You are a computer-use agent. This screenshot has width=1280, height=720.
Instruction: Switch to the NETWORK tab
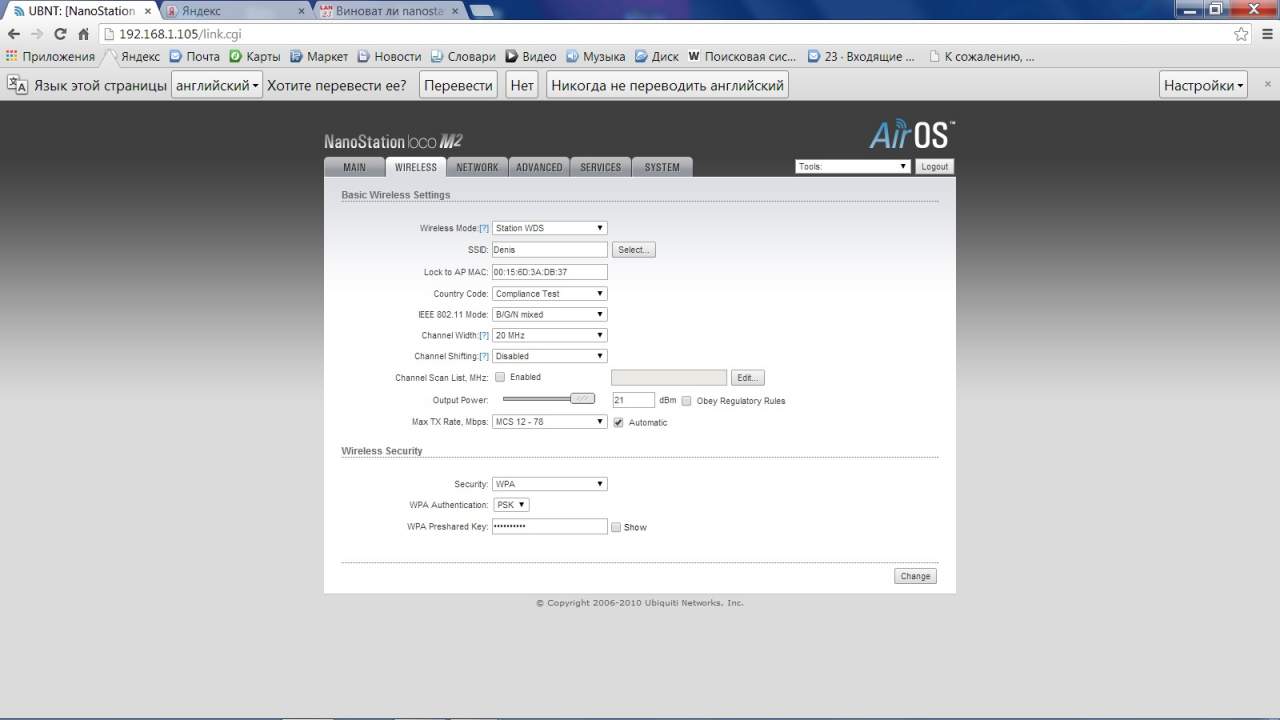(477, 167)
